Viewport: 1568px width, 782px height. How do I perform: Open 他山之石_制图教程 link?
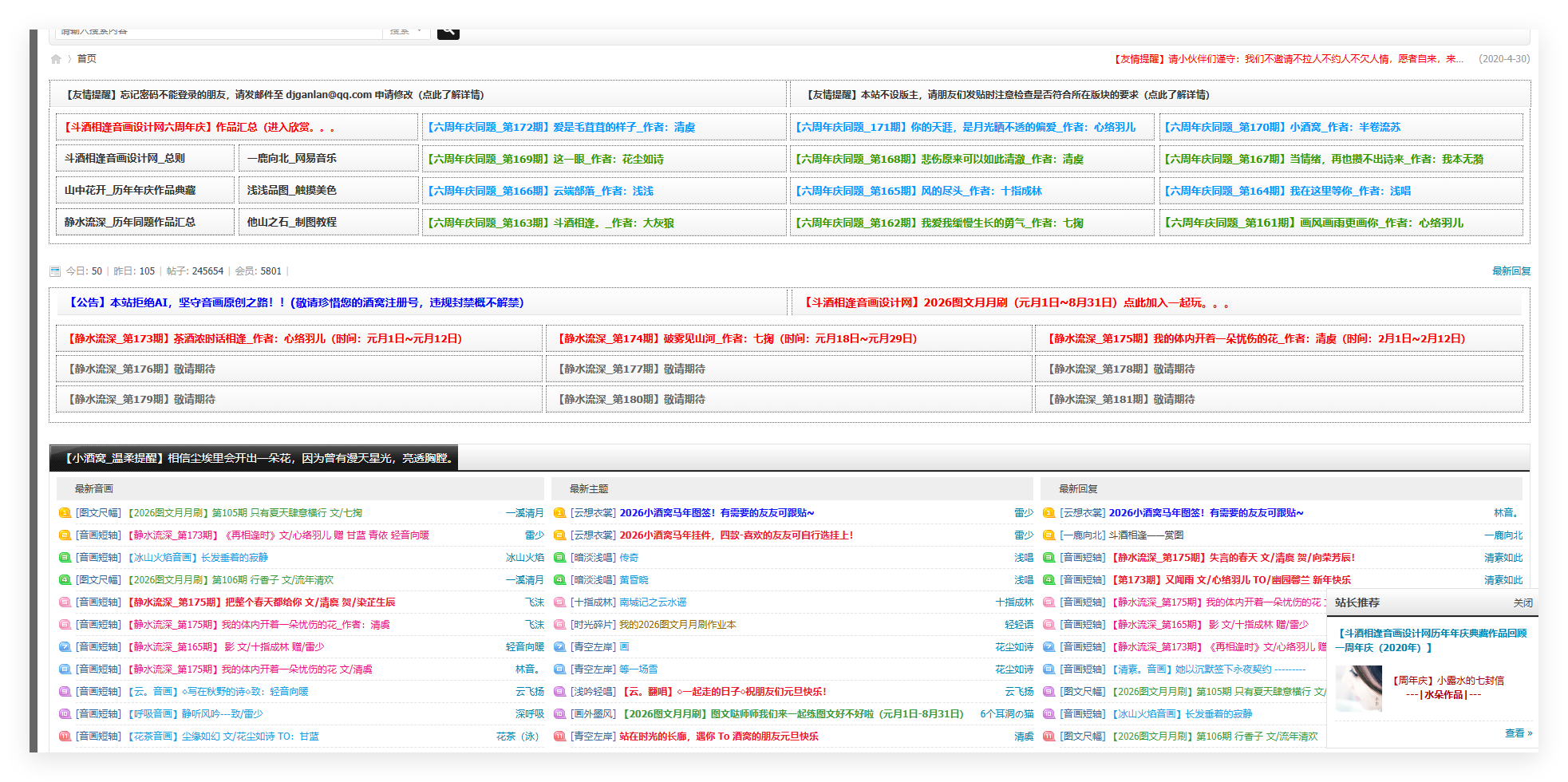[x=292, y=223]
